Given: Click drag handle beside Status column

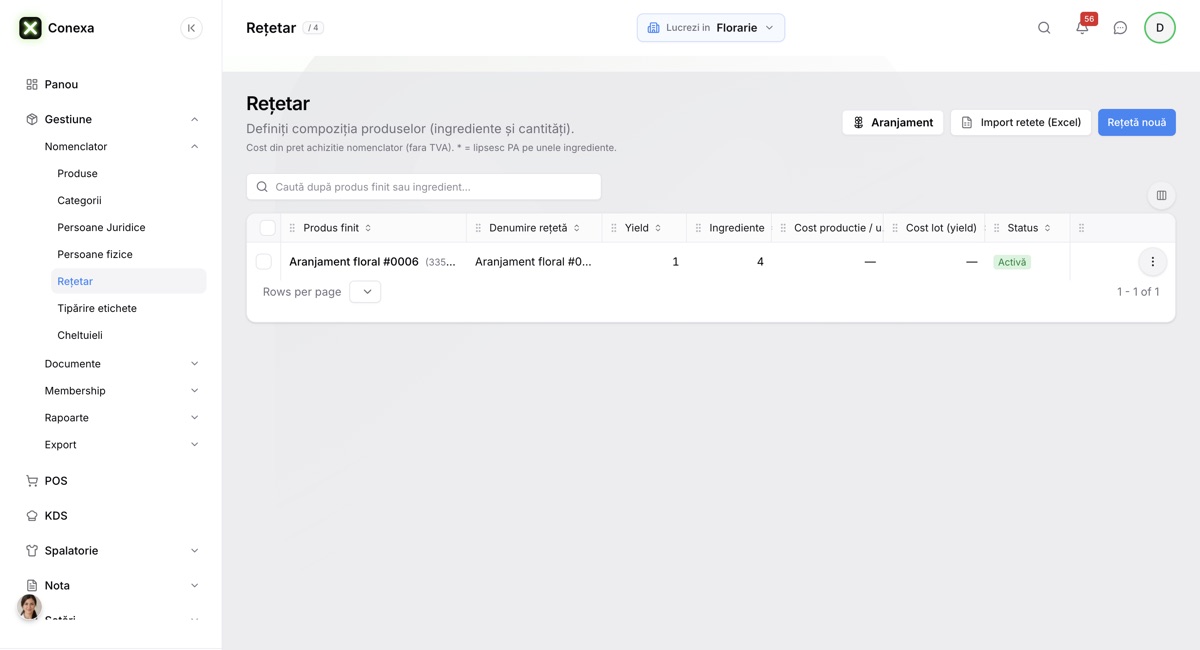Looking at the screenshot, I should [x=997, y=228].
